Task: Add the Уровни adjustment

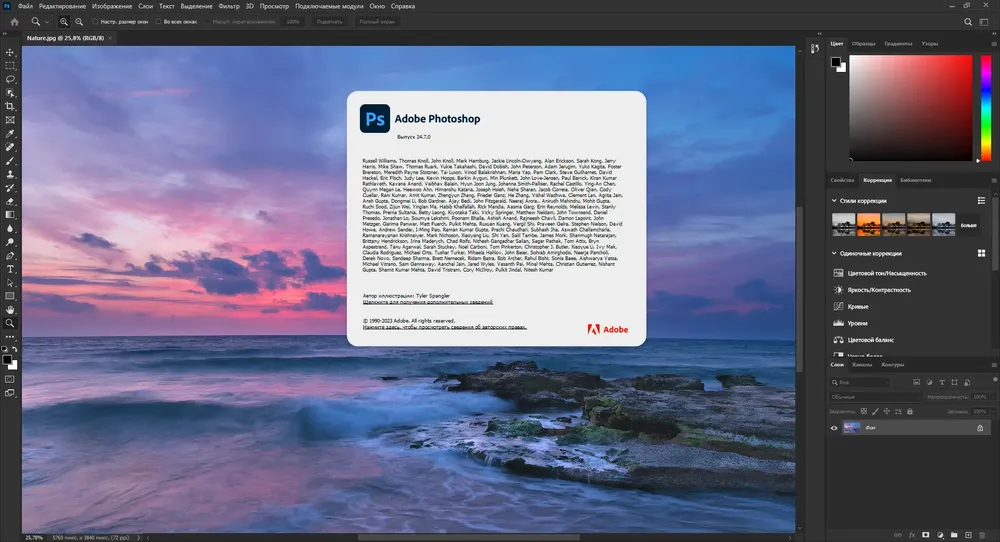Action: 857,323
